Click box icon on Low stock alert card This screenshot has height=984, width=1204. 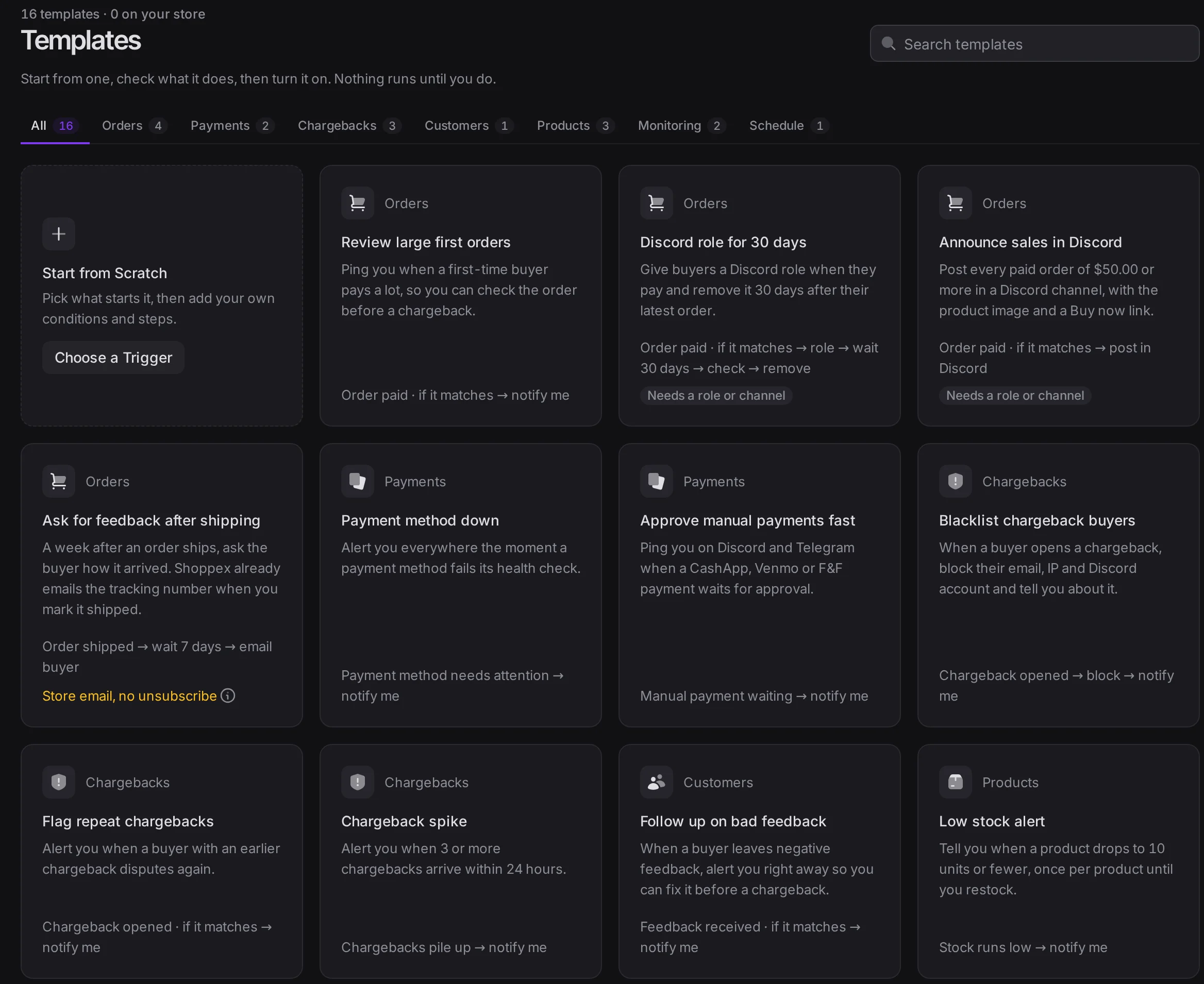pos(955,782)
